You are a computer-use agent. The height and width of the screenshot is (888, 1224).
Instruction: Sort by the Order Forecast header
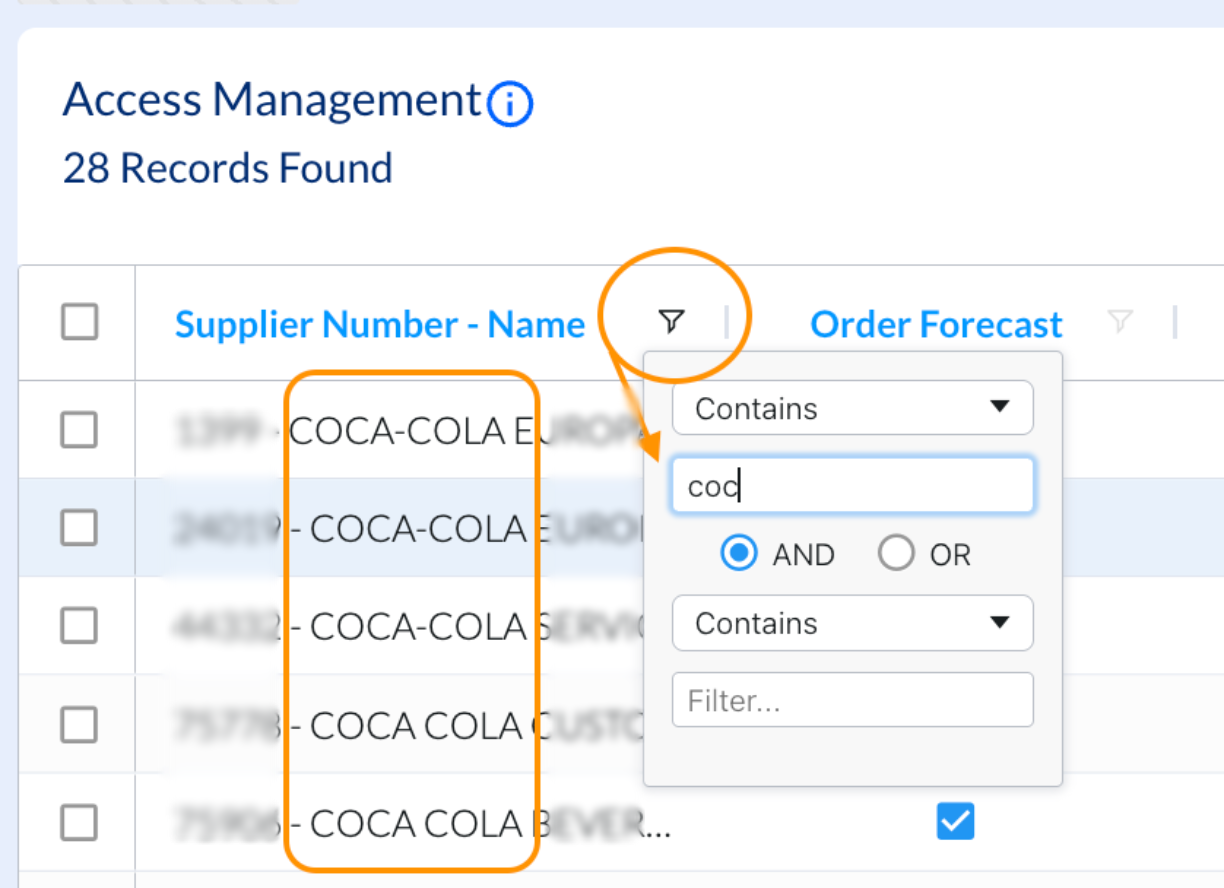point(936,324)
